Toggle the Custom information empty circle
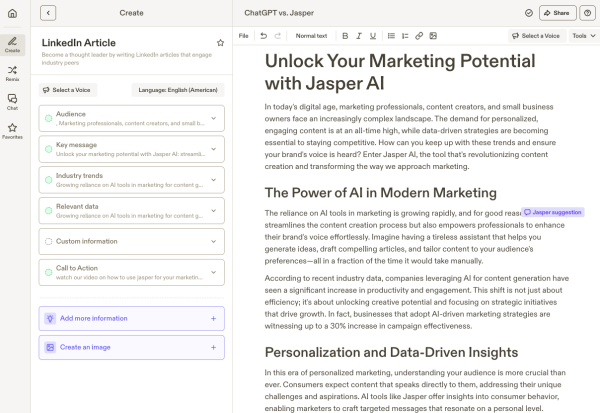 (49, 242)
